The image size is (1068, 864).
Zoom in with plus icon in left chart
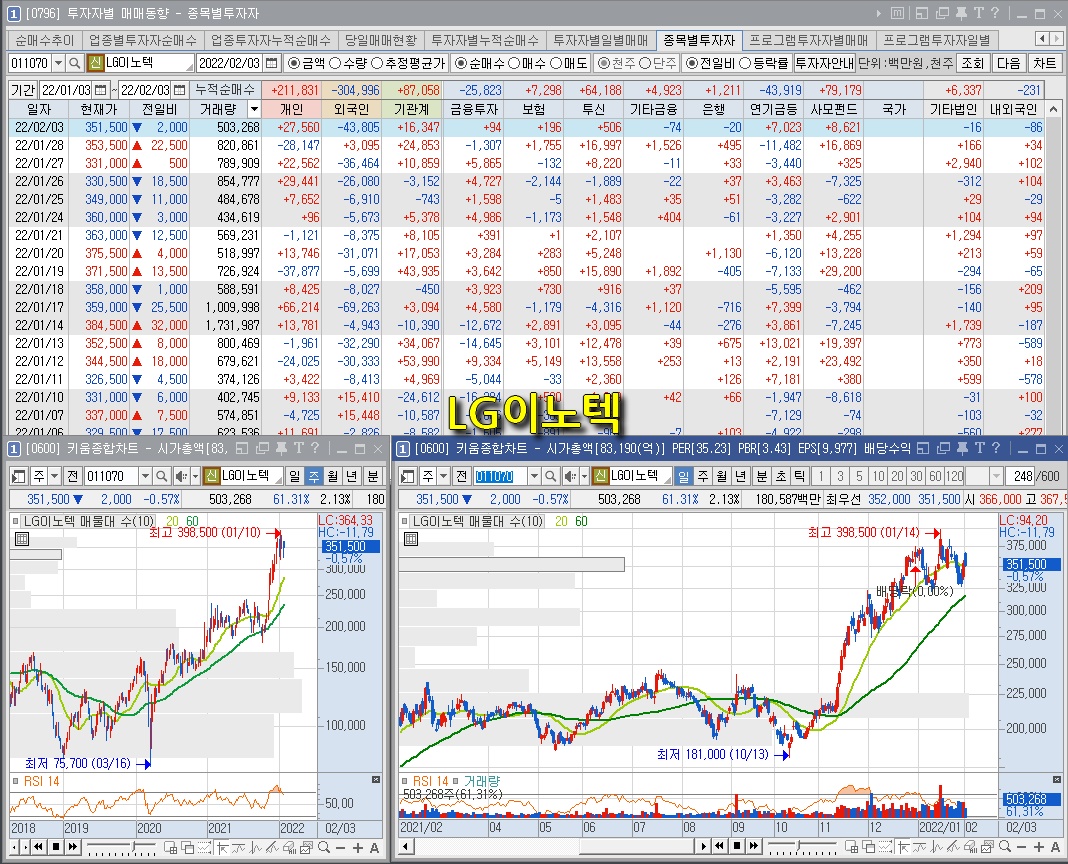coord(358,848)
